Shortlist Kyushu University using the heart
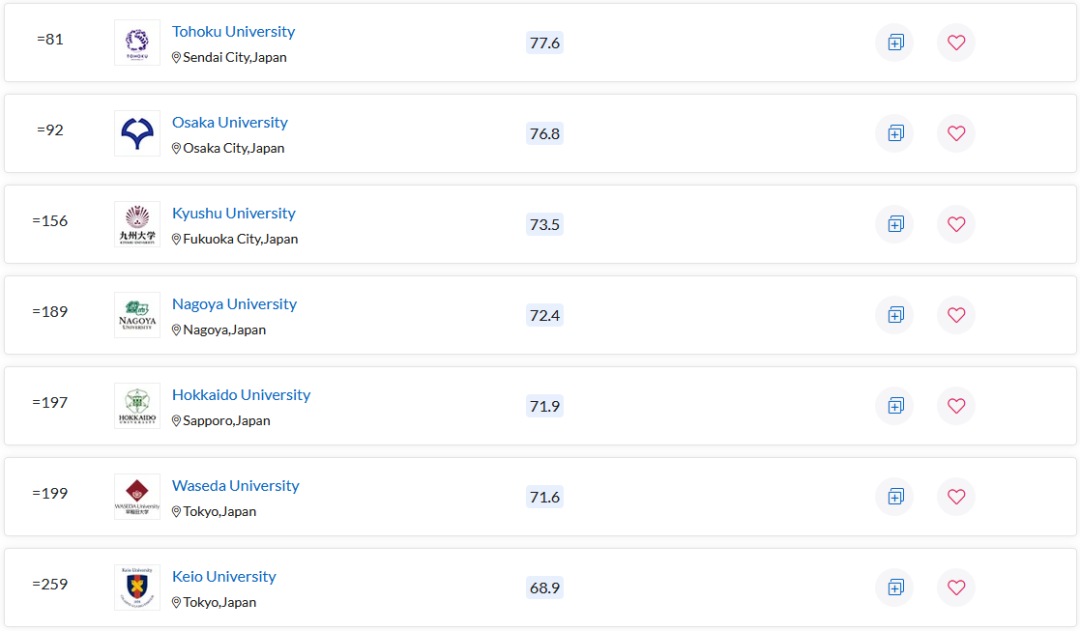 [x=956, y=225]
